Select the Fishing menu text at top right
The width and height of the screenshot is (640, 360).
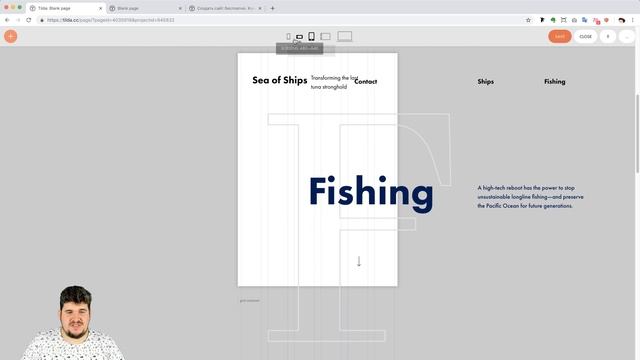(555, 82)
